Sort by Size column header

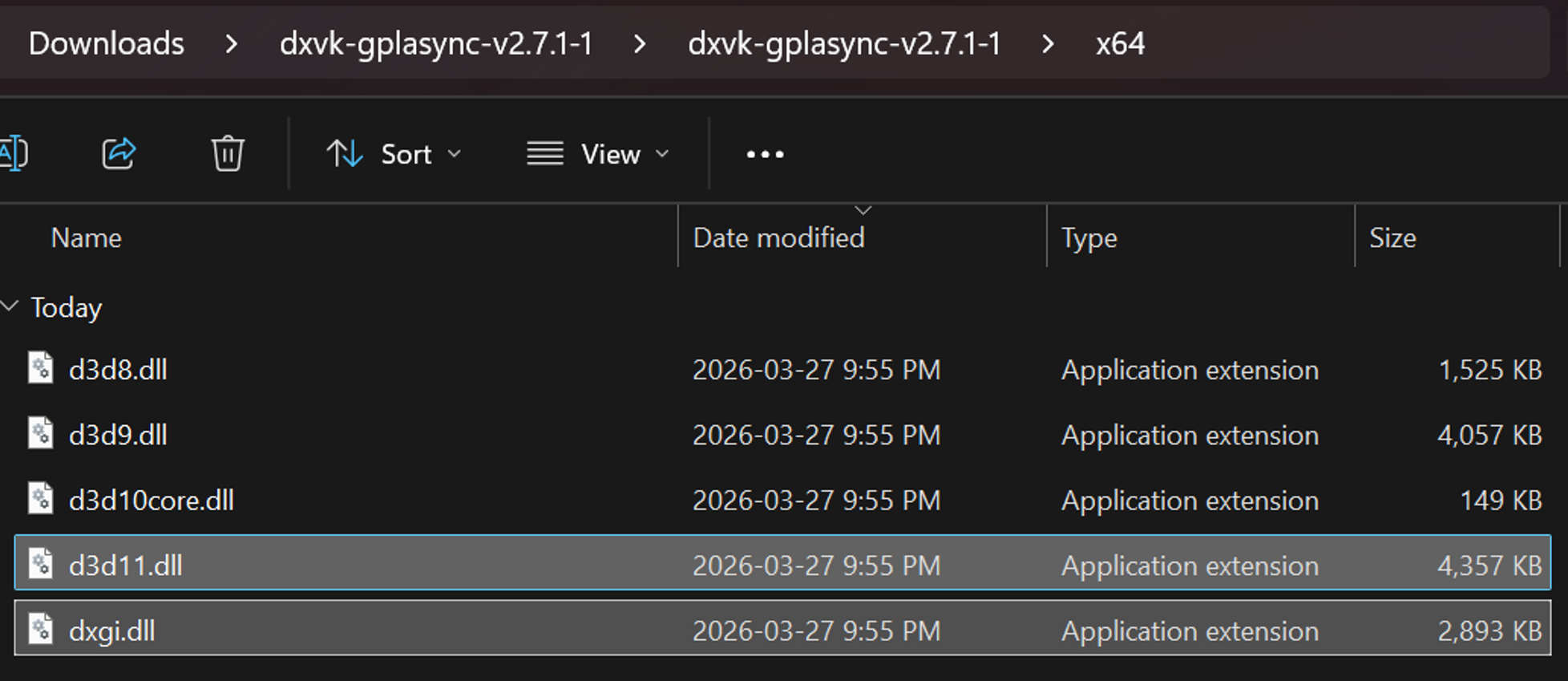[x=1392, y=237]
